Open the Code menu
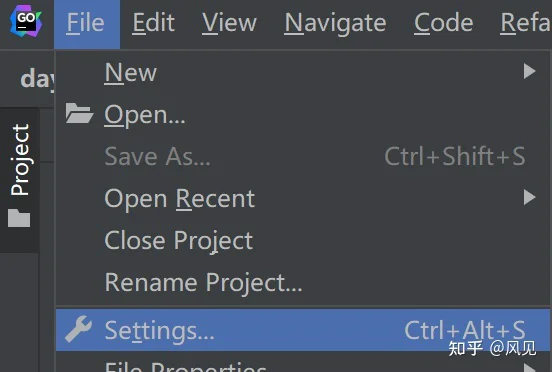Screen dimensions: 552x372 [x=443, y=23]
